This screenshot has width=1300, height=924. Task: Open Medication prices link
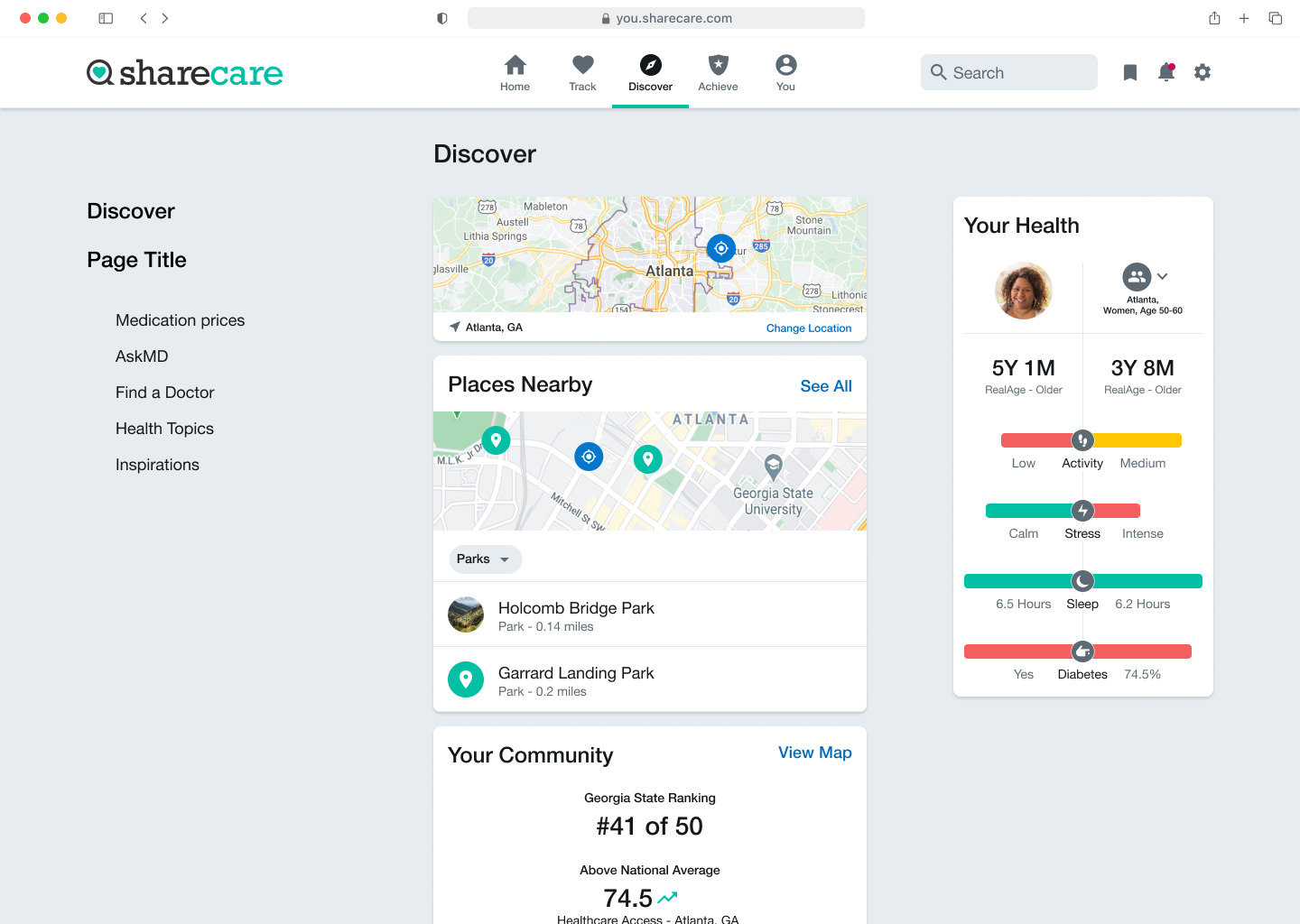point(180,320)
